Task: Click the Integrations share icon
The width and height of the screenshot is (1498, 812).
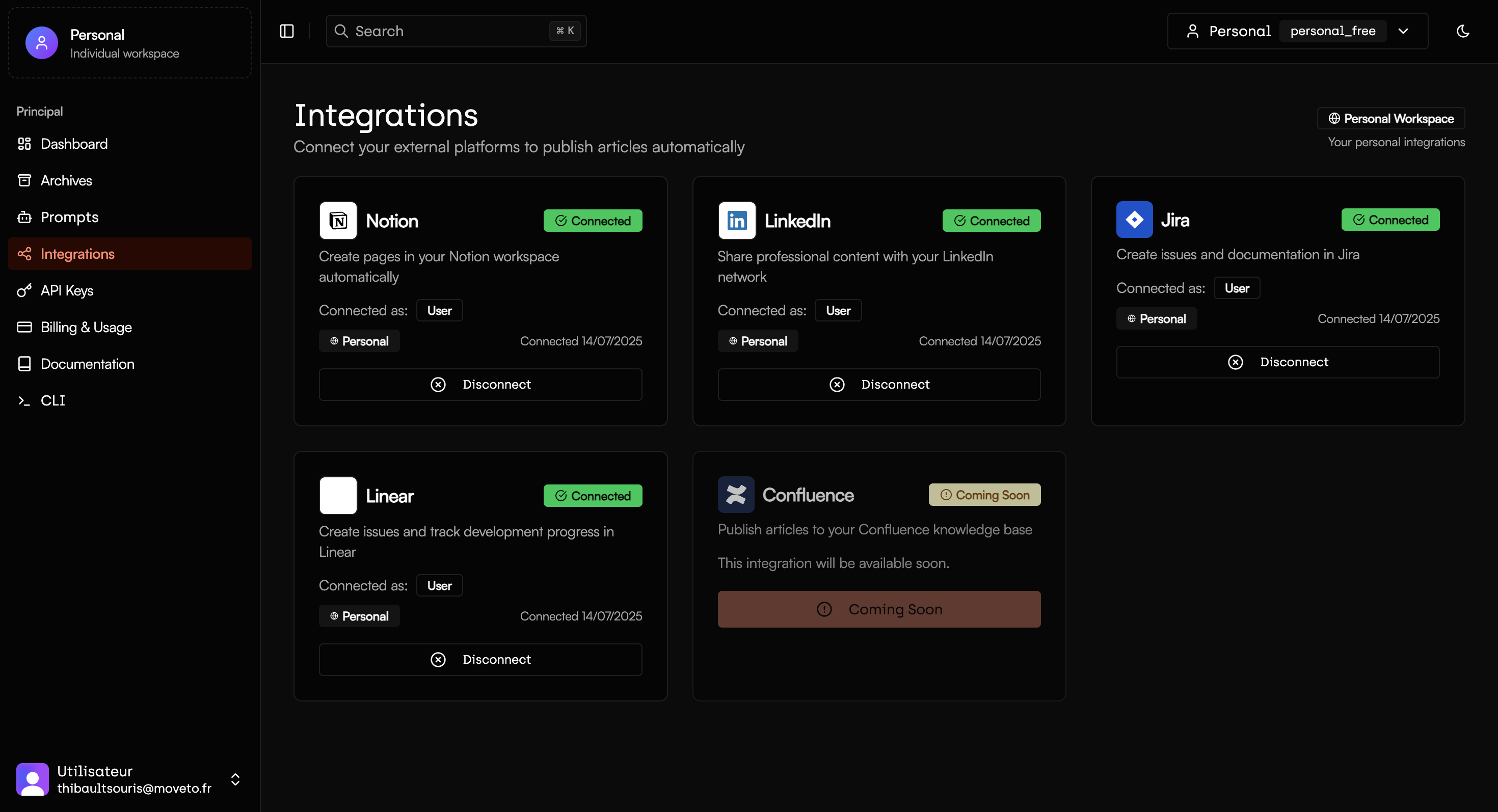Action: (x=24, y=253)
